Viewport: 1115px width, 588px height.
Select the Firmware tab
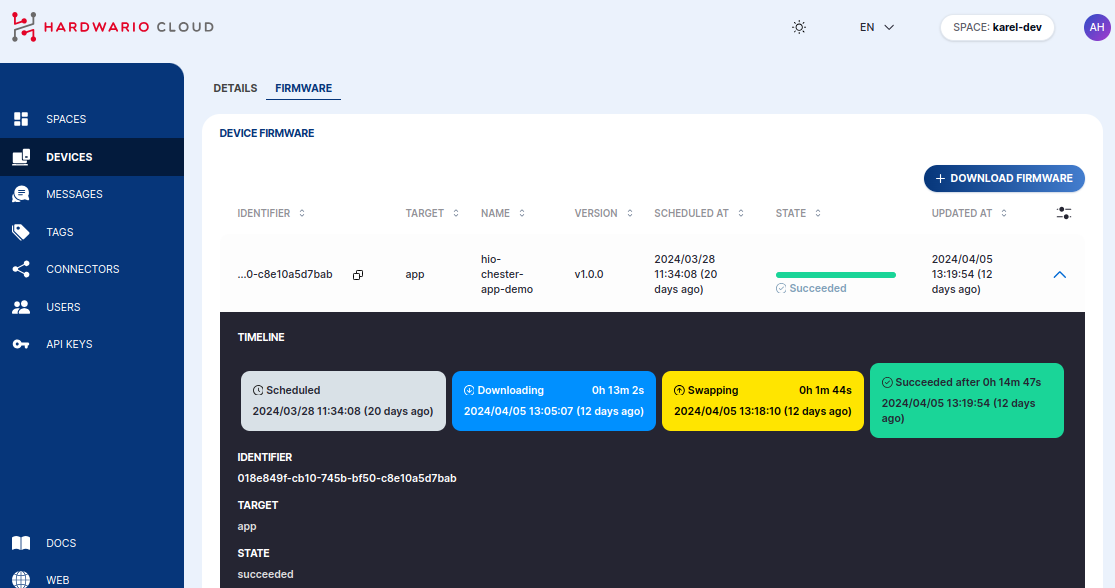pyautogui.click(x=303, y=88)
